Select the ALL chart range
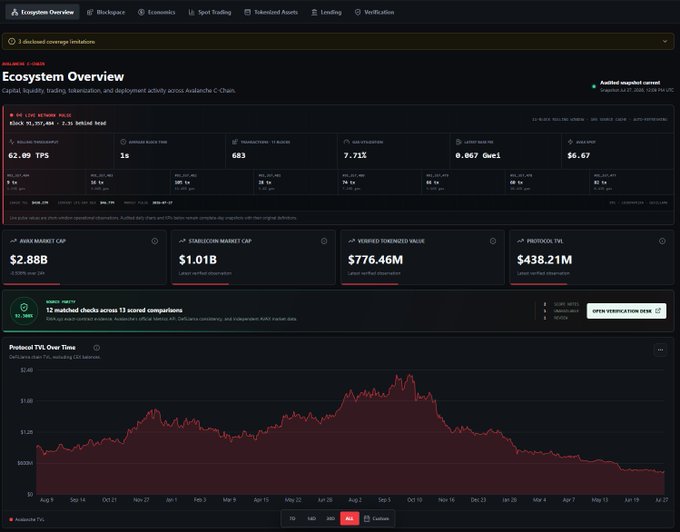Screen dimensions: 680x532 (350, 519)
